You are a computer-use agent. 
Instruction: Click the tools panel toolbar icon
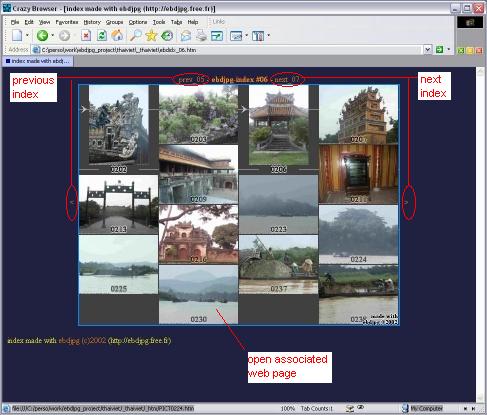pos(258,35)
